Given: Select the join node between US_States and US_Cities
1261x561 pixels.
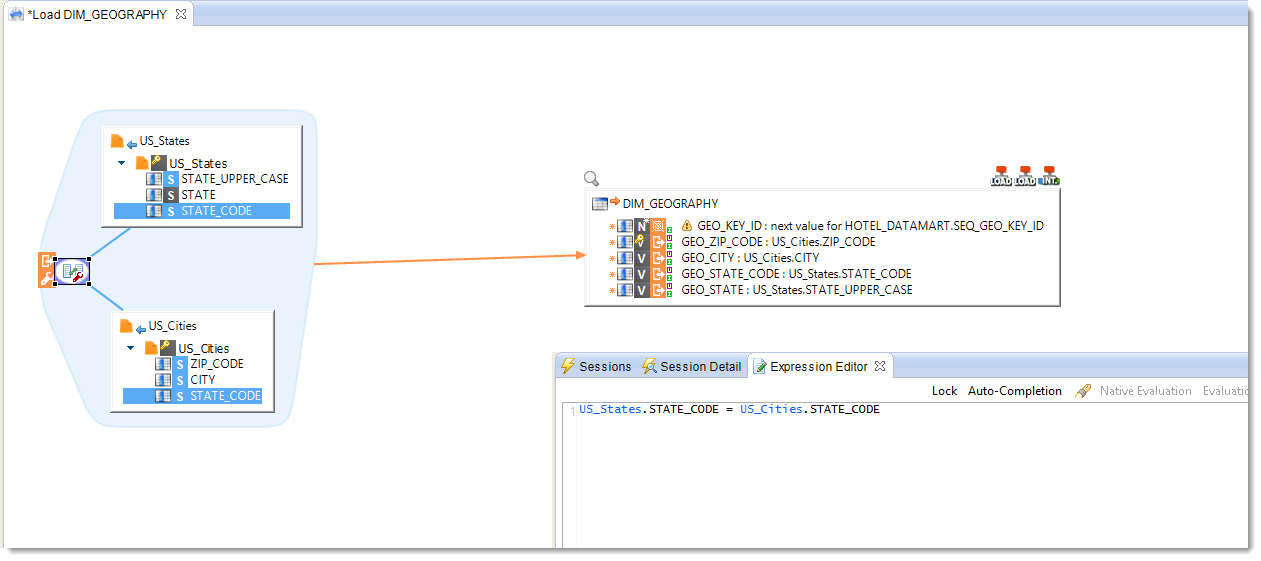Looking at the screenshot, I should tap(72, 271).
